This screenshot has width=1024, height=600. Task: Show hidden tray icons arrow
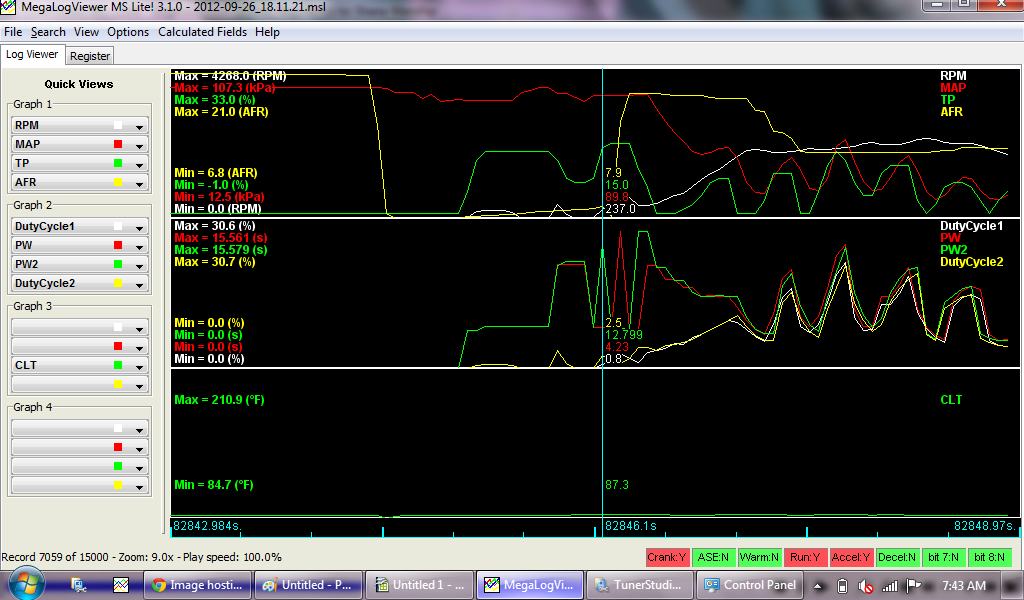coord(818,586)
